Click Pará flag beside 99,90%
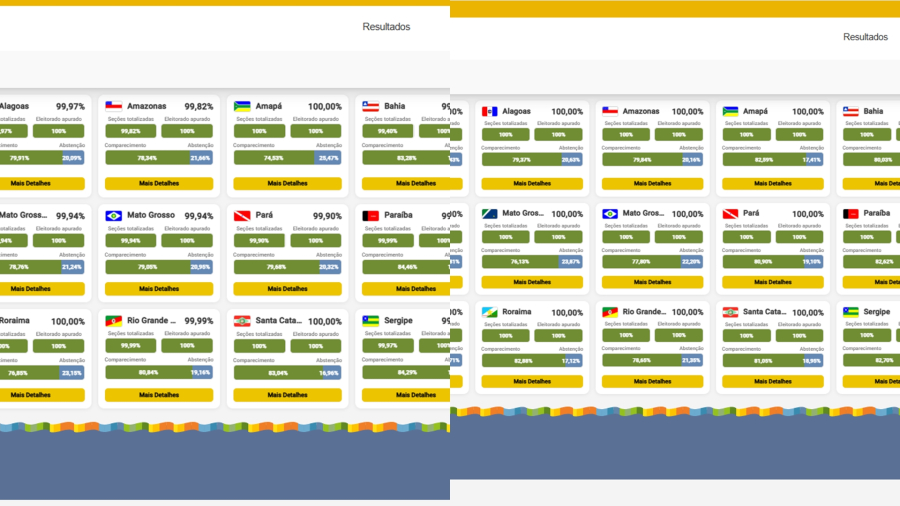The image size is (900, 506). click(x=242, y=216)
